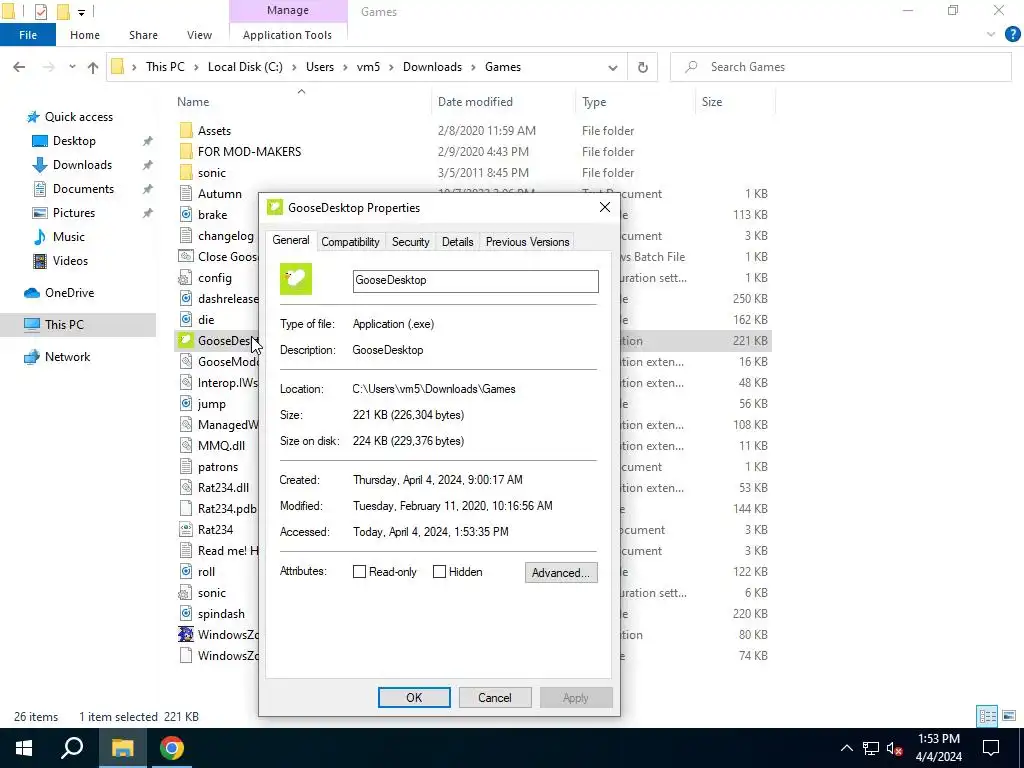Open Documents in the navigation pane
The width and height of the screenshot is (1024, 768).
[x=83, y=189]
